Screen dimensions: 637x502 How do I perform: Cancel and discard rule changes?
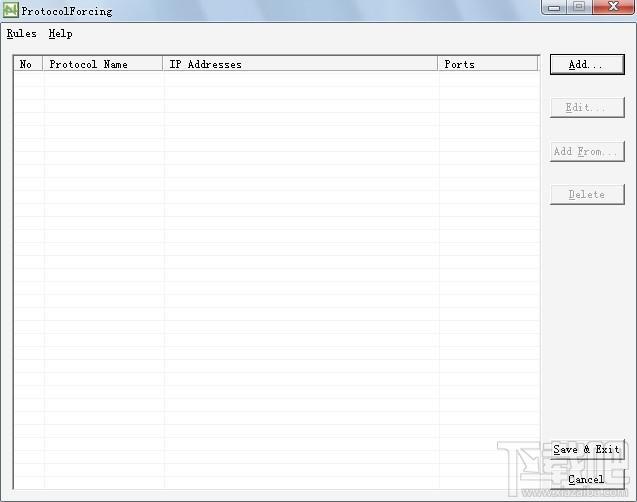(x=587, y=480)
